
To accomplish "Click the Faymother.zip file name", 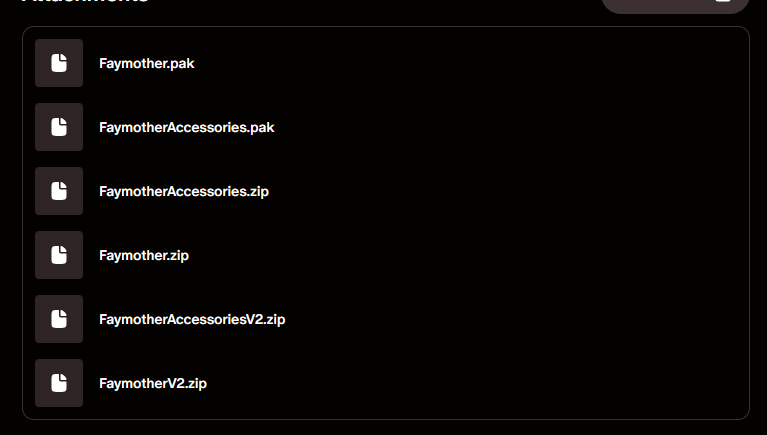I will (144, 256).
